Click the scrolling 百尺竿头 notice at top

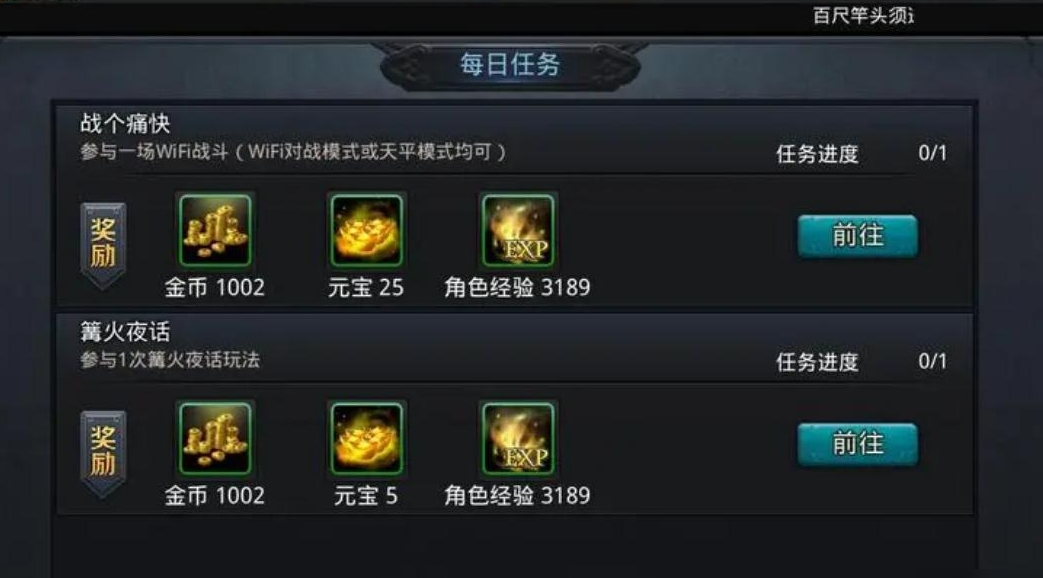click(x=863, y=15)
